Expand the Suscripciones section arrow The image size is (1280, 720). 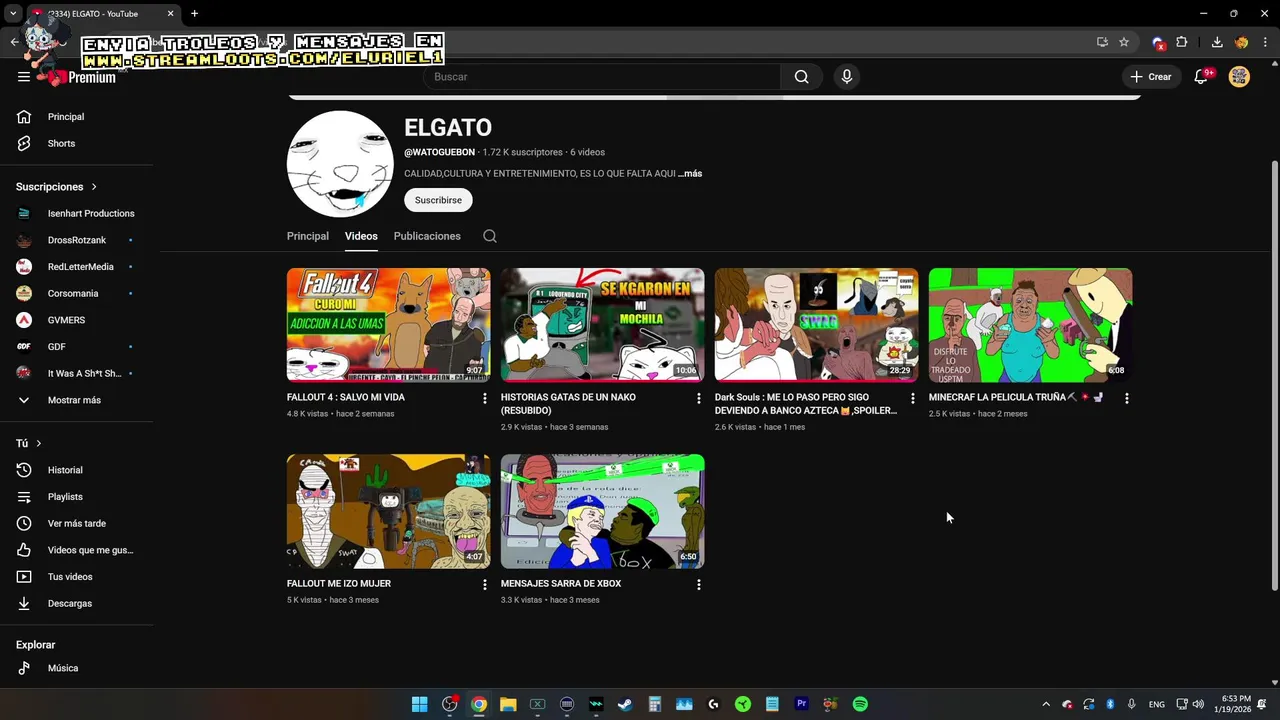(94, 187)
